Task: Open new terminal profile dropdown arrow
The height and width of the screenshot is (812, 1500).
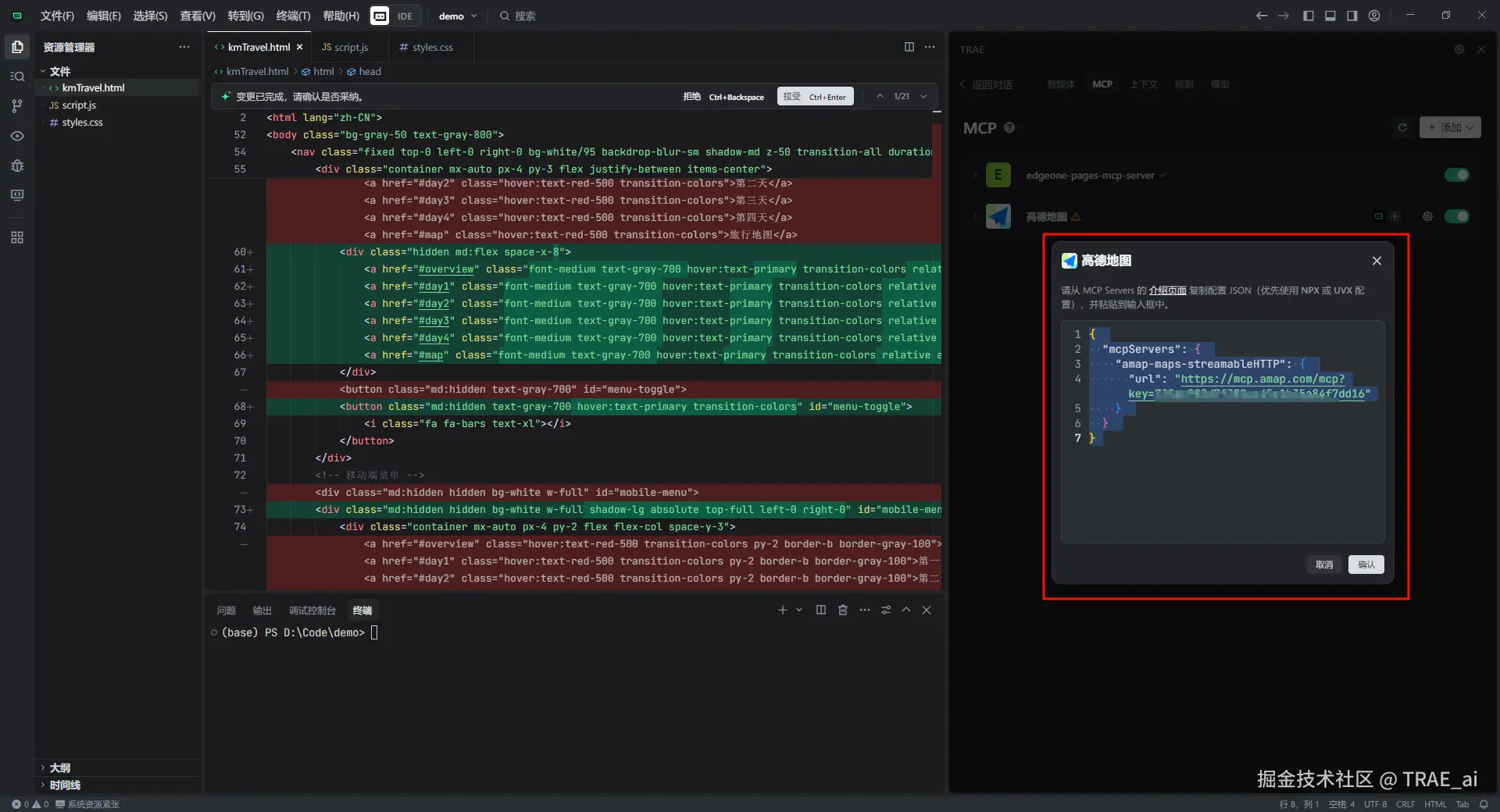Action: [x=799, y=610]
